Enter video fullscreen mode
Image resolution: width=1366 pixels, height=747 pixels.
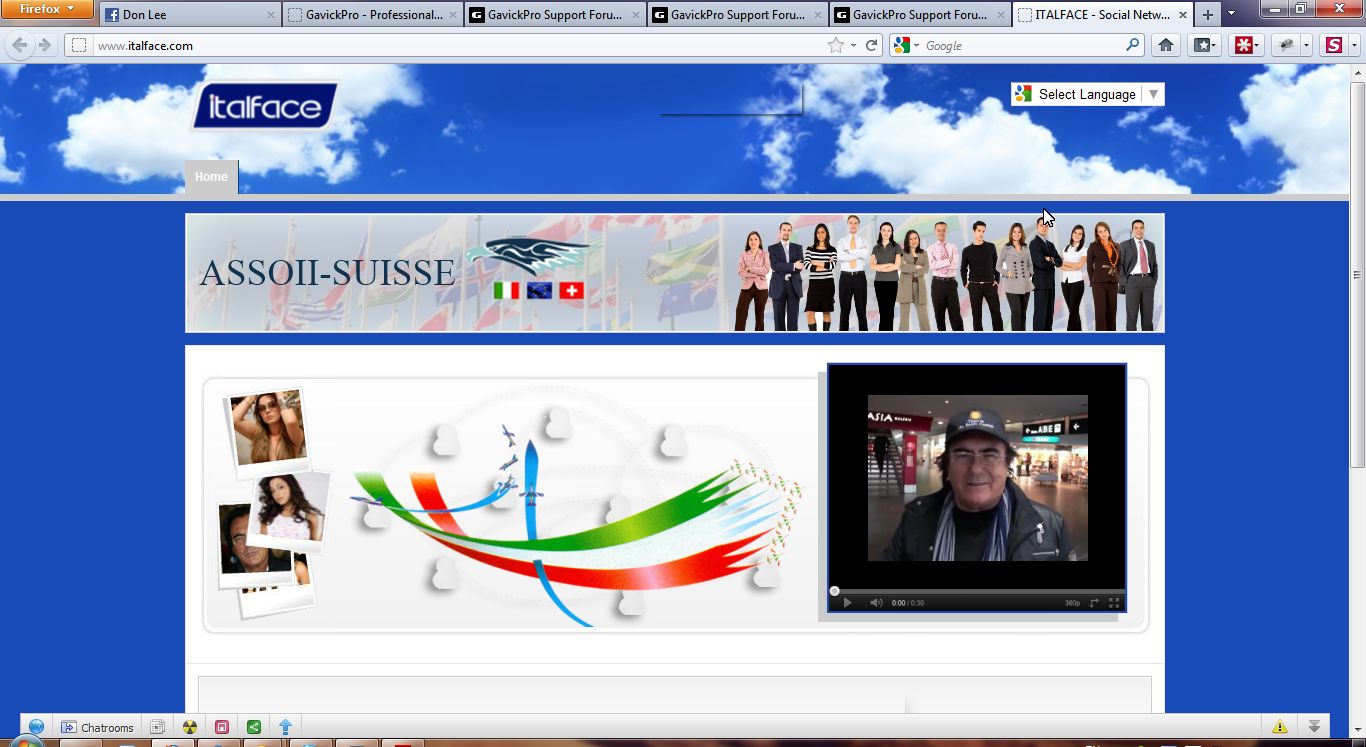click(x=1114, y=603)
